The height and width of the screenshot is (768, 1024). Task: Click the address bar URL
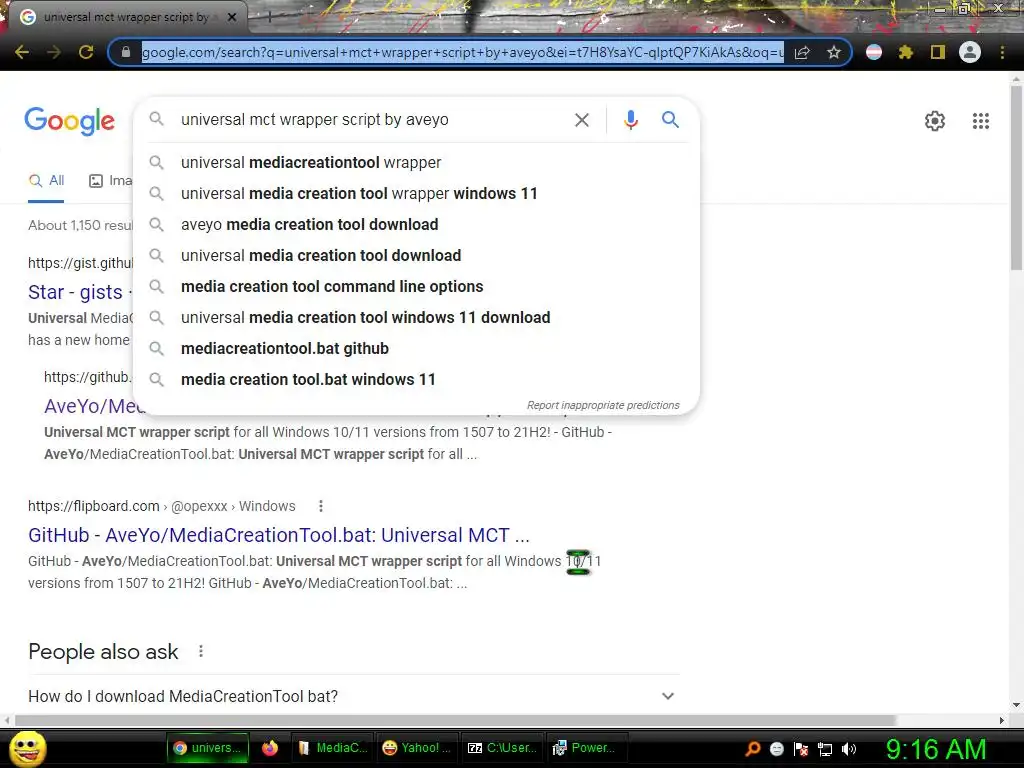click(x=462, y=52)
